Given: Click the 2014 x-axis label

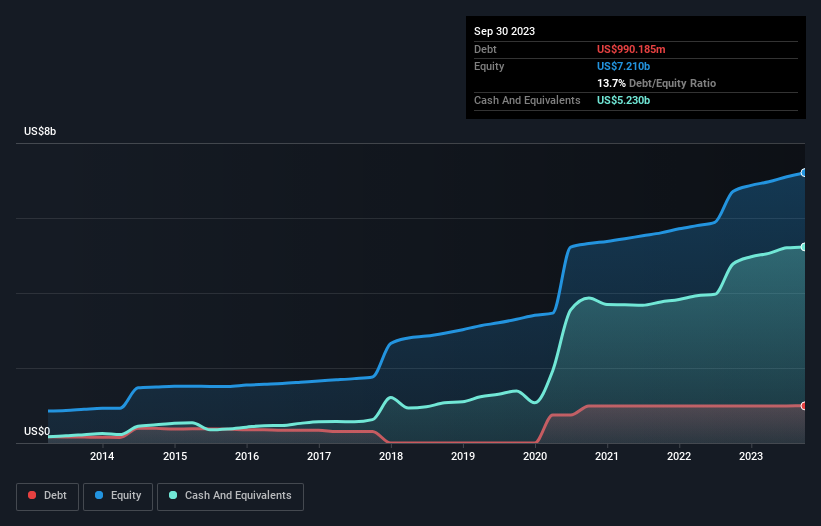Looking at the screenshot, I should [102, 456].
